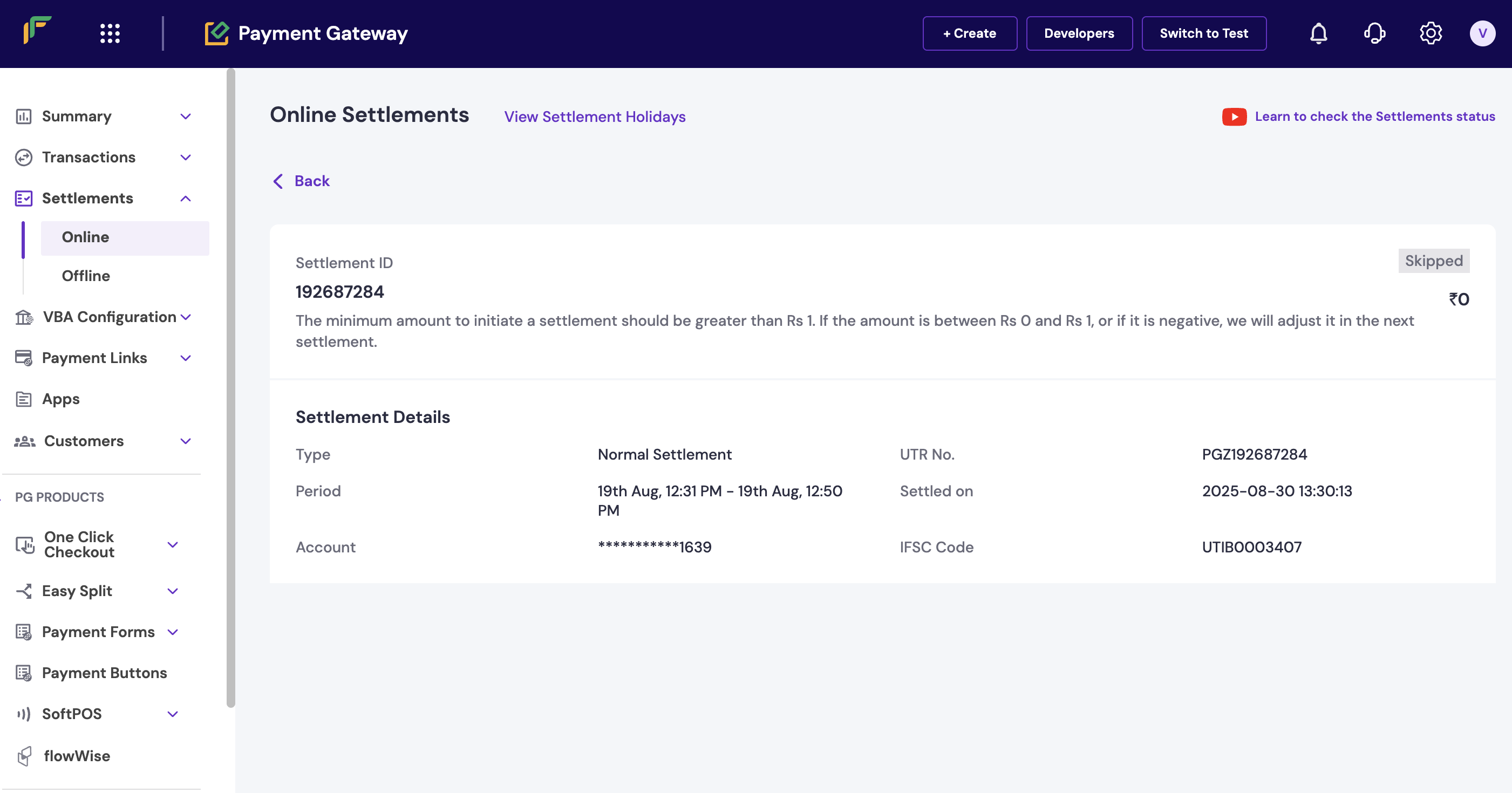Expand the SoftPOS chevron
1512x793 pixels.
pyautogui.click(x=173, y=714)
